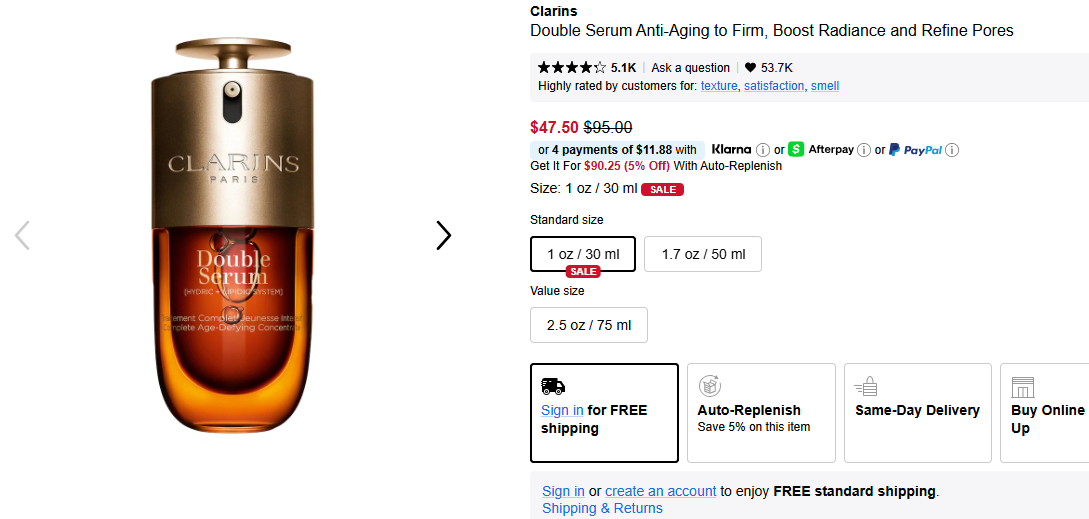Click the Afterpay info icon
1089x519 pixels.
tap(864, 150)
